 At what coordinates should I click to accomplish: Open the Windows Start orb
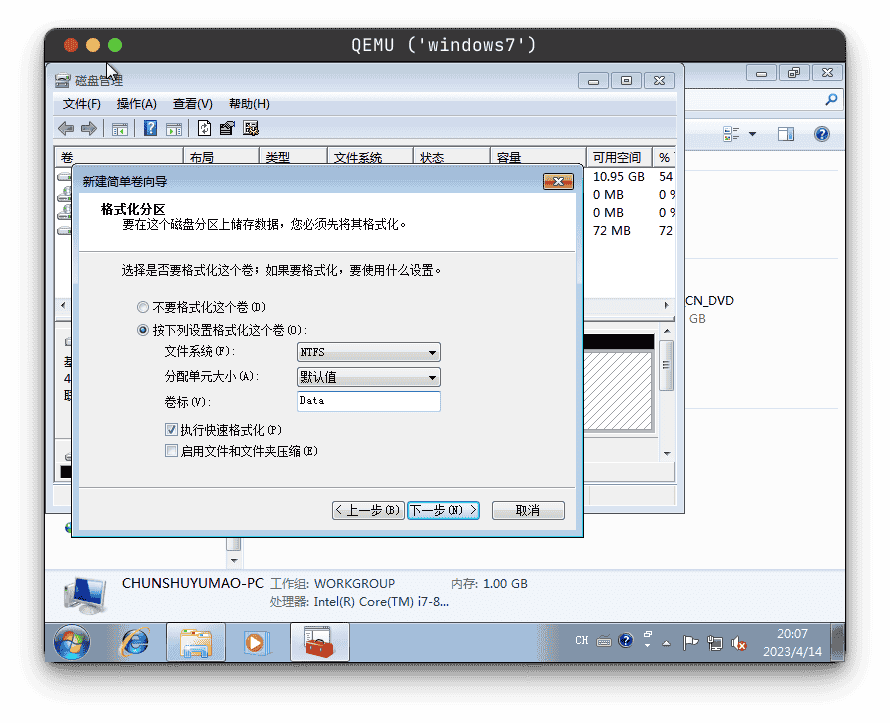coord(72,642)
